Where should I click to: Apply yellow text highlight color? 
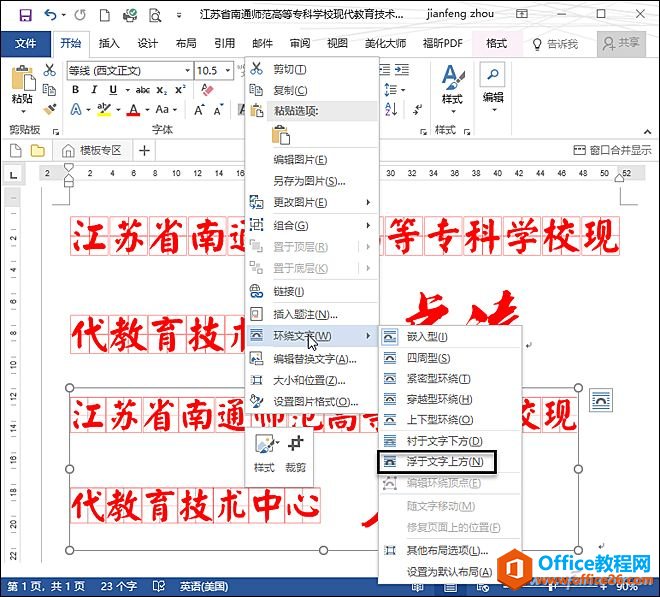click(104, 110)
